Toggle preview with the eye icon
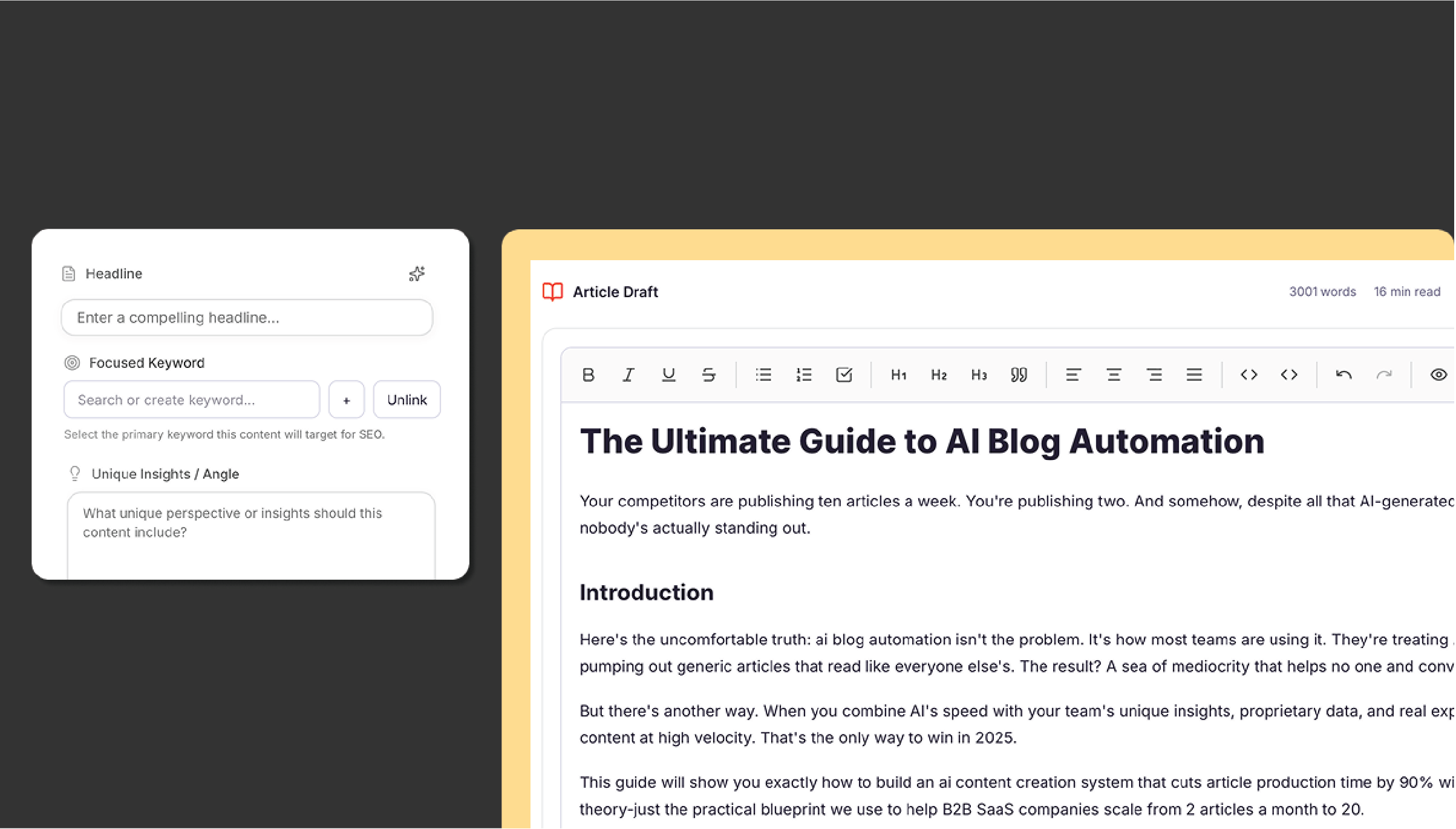The image size is (1456, 829). pyautogui.click(x=1438, y=375)
